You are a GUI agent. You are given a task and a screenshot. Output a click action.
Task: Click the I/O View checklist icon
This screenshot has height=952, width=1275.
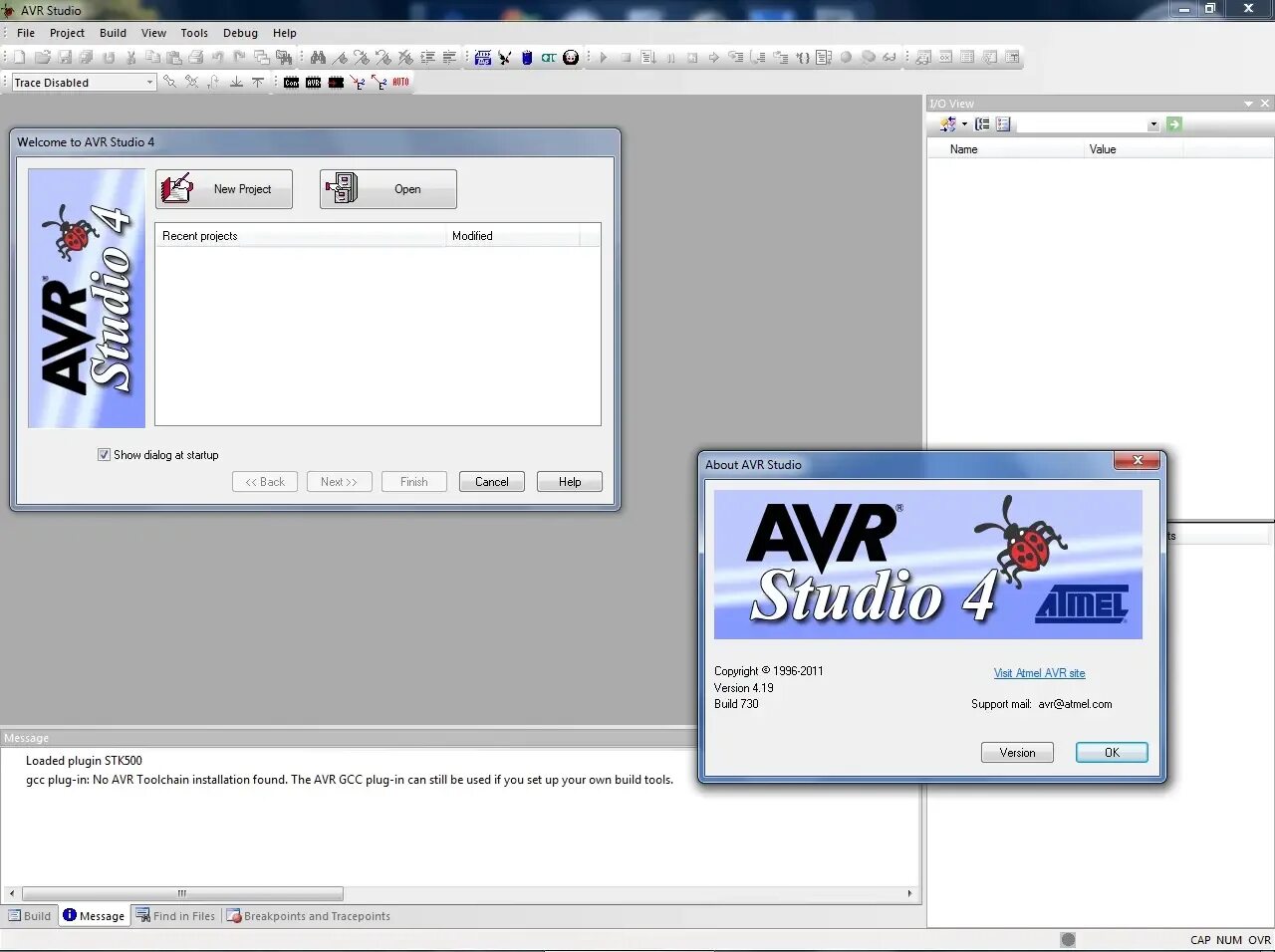click(1003, 124)
